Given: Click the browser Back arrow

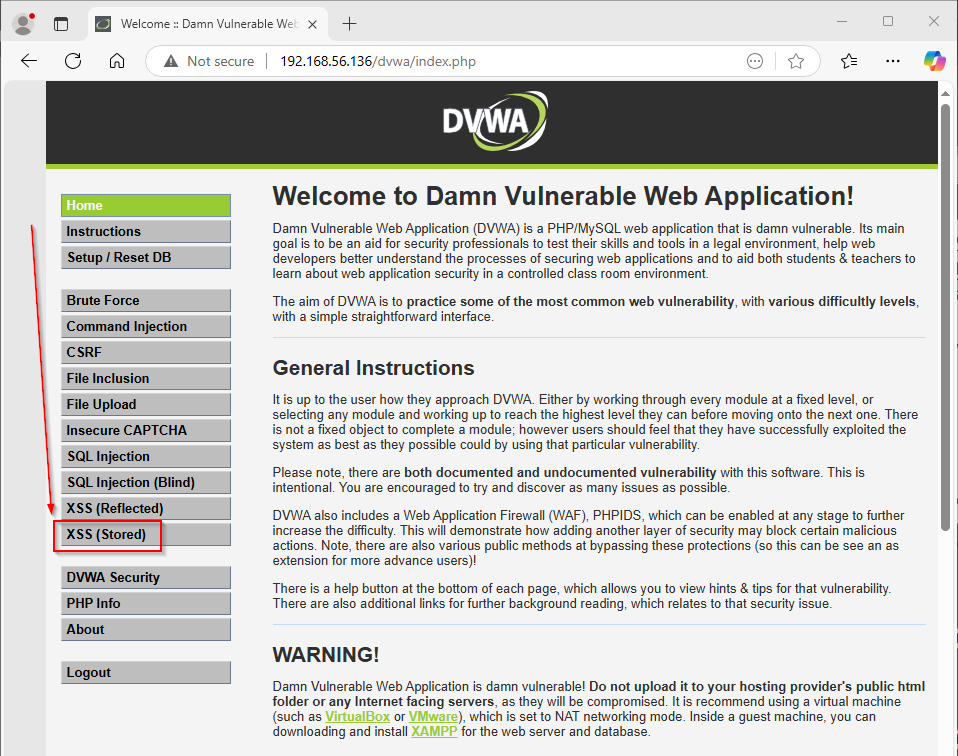Looking at the screenshot, I should tap(29, 61).
